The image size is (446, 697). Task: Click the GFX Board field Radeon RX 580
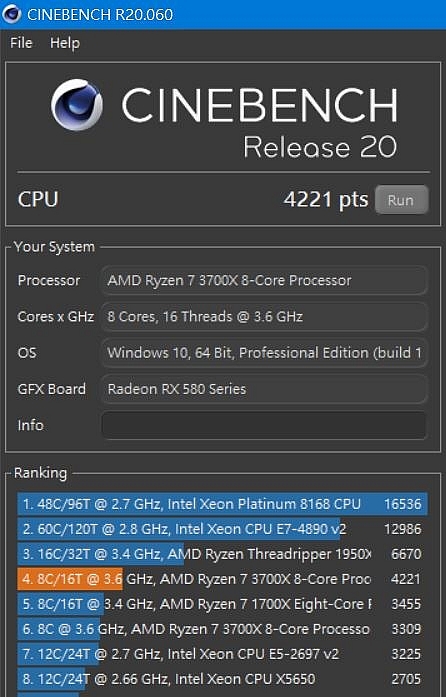(x=264, y=389)
